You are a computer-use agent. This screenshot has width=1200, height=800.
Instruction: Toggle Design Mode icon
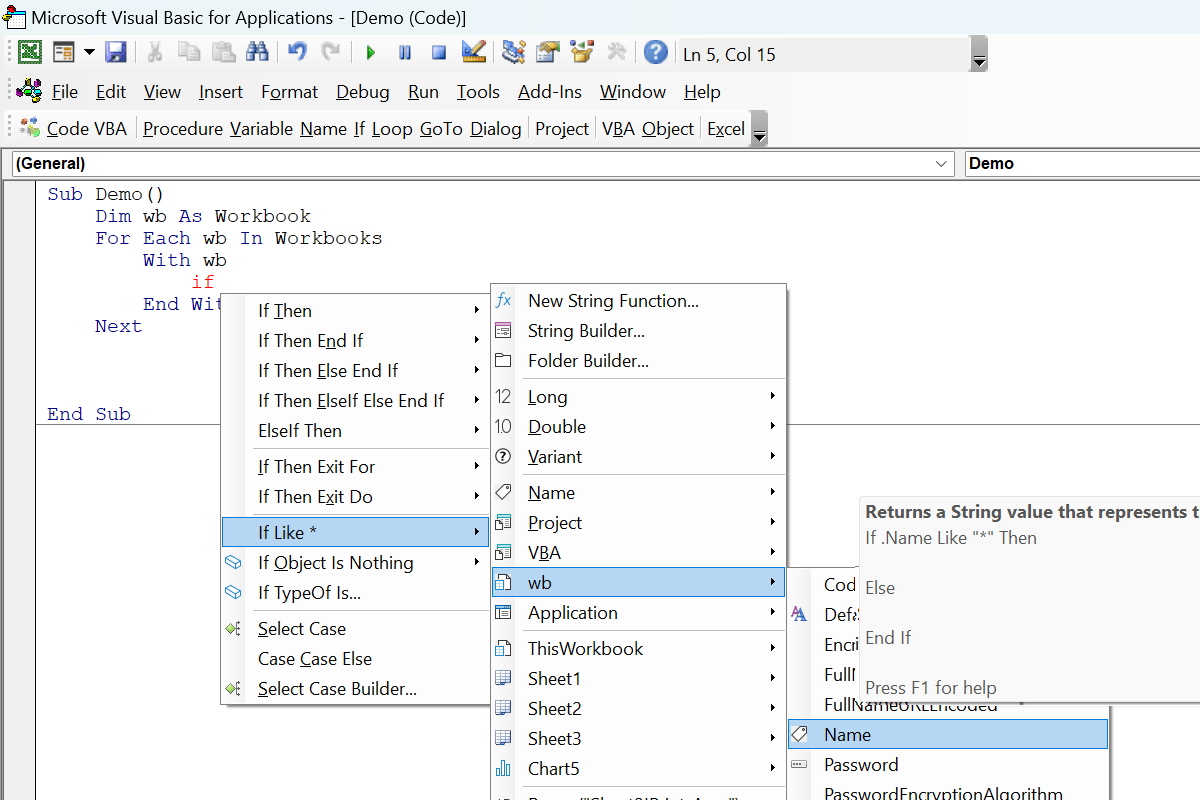pyautogui.click(x=473, y=53)
